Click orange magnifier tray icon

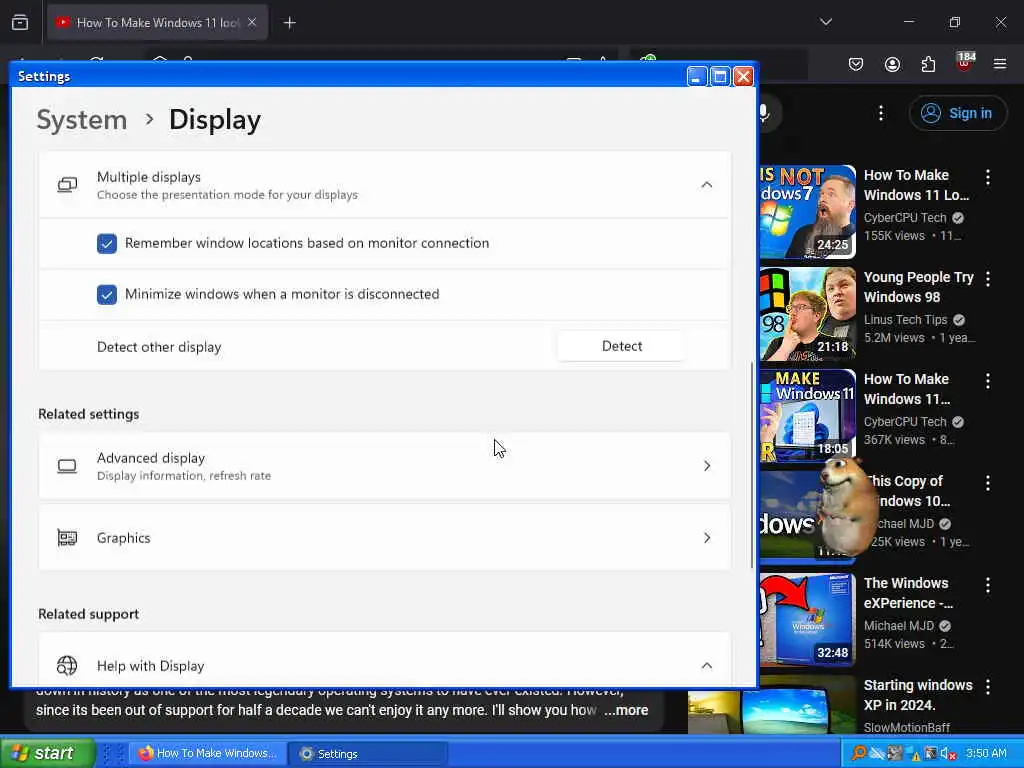859,753
